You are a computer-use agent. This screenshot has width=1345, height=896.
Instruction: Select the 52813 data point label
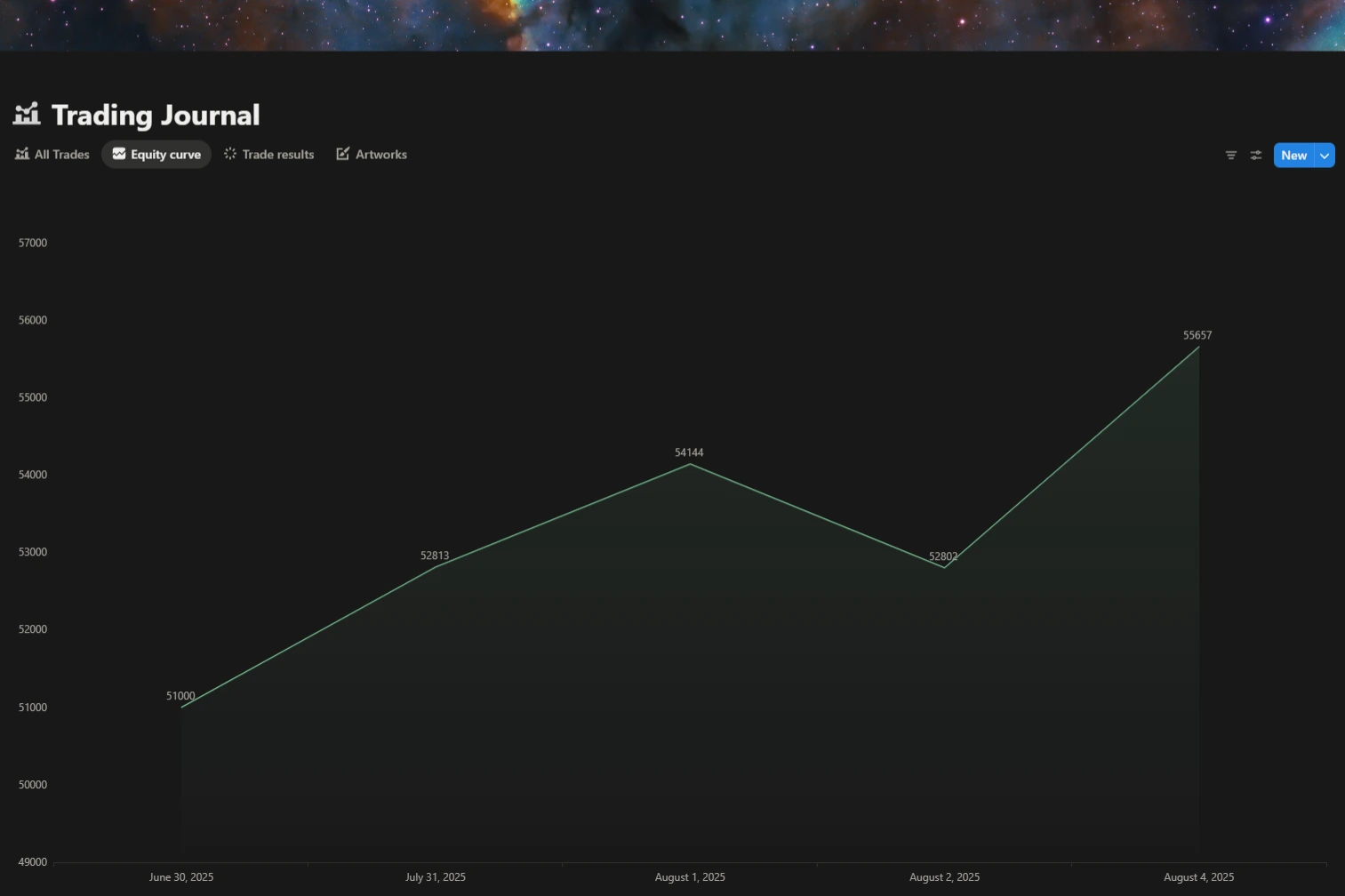435,556
